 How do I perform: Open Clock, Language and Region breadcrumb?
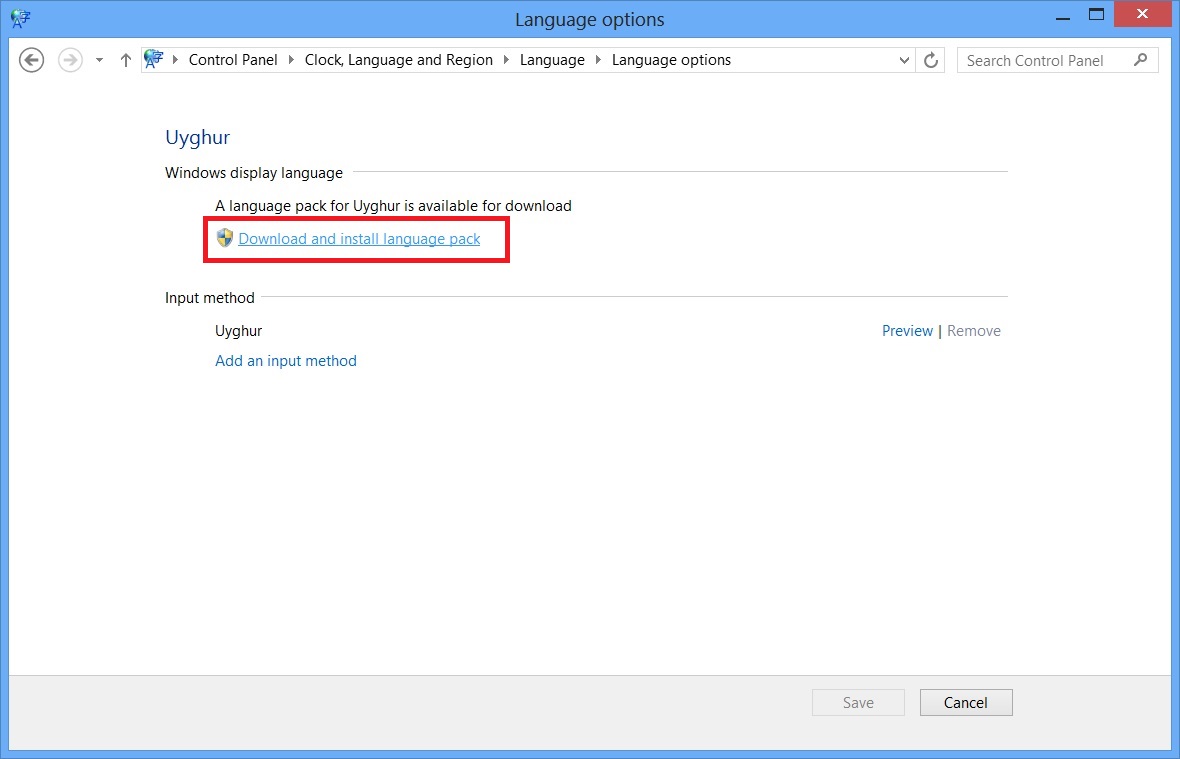[x=399, y=60]
